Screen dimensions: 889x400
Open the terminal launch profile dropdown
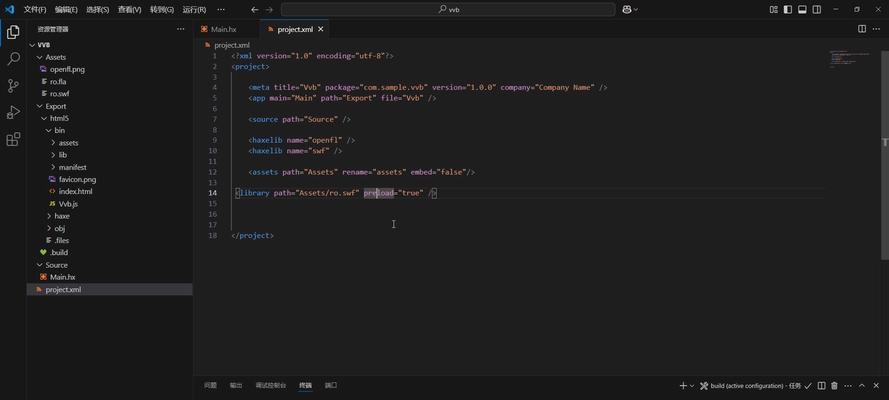[692, 386]
